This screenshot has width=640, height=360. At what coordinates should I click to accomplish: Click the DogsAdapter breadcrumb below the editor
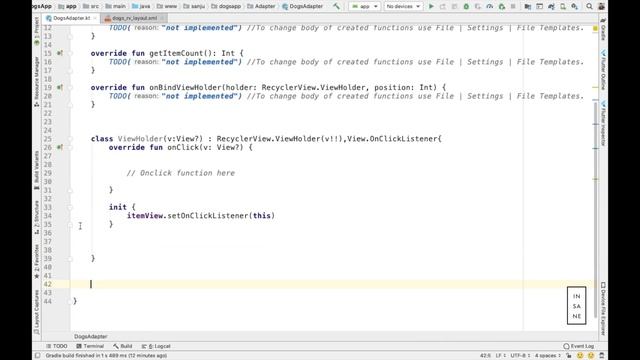(x=91, y=336)
